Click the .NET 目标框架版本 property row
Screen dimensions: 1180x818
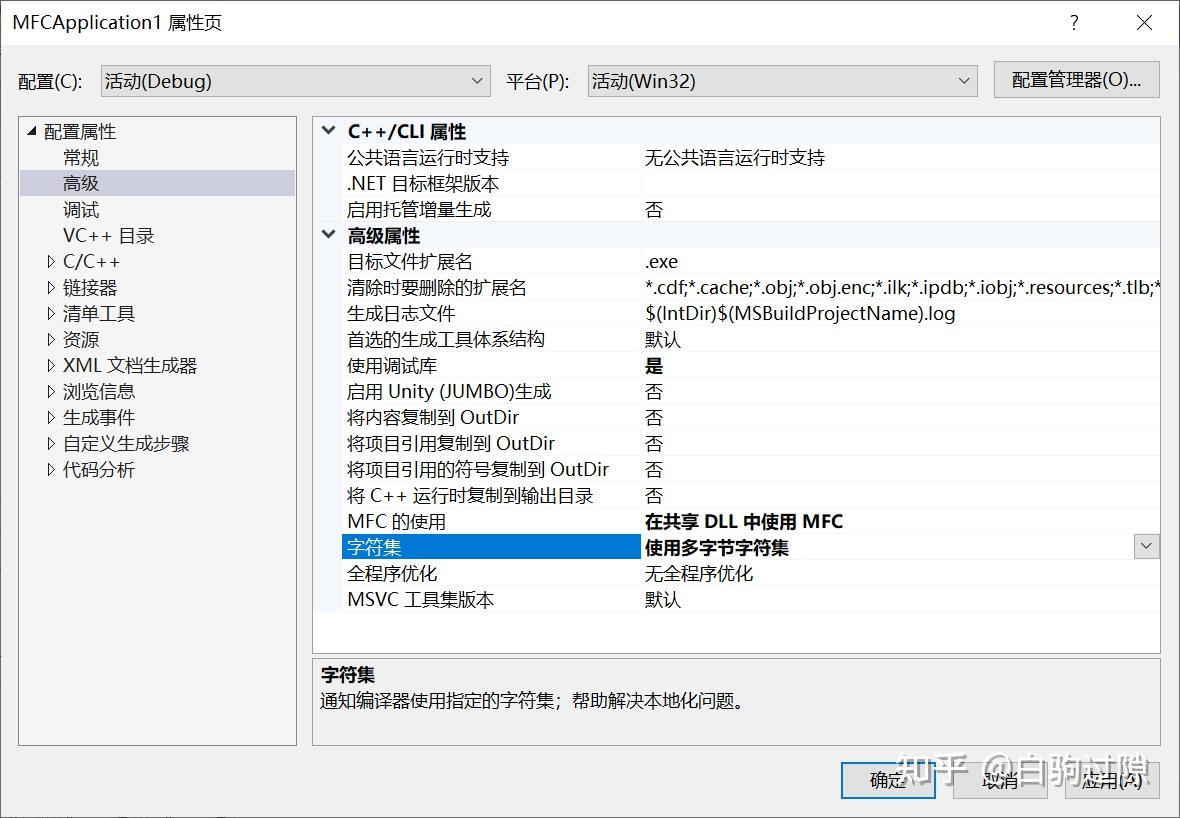pos(750,184)
